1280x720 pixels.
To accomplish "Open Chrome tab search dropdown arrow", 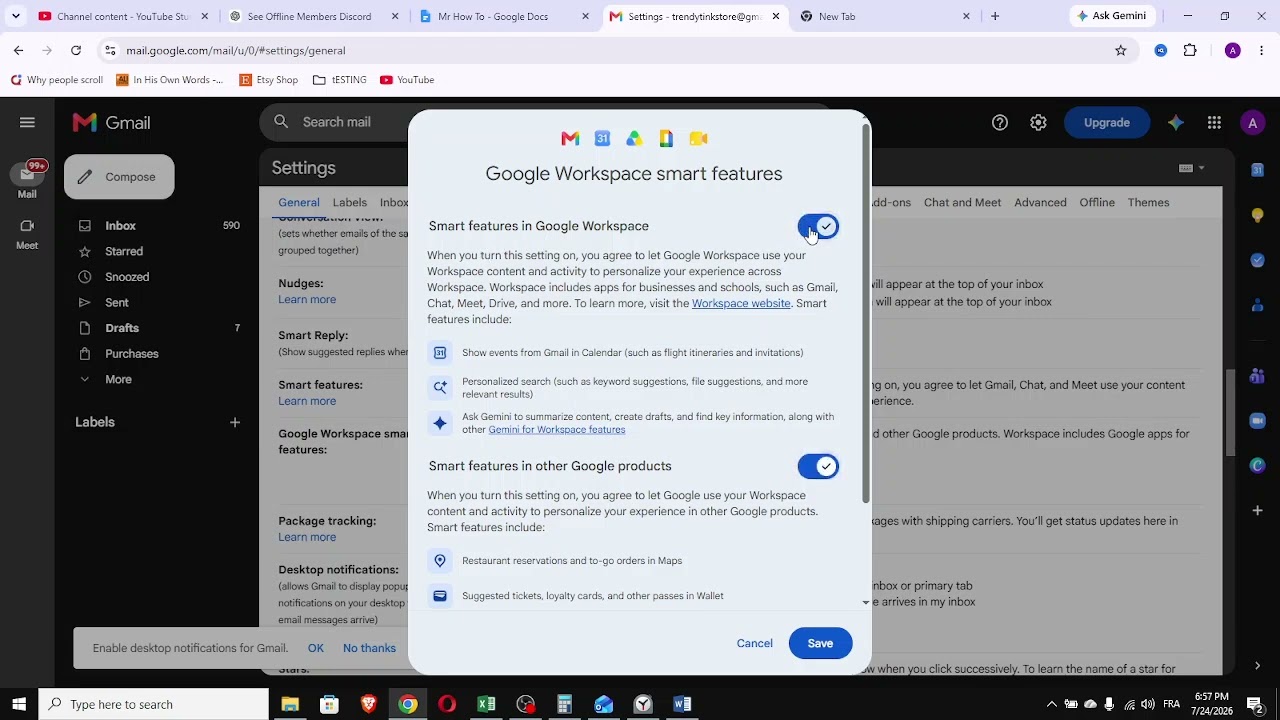I will (15, 16).
